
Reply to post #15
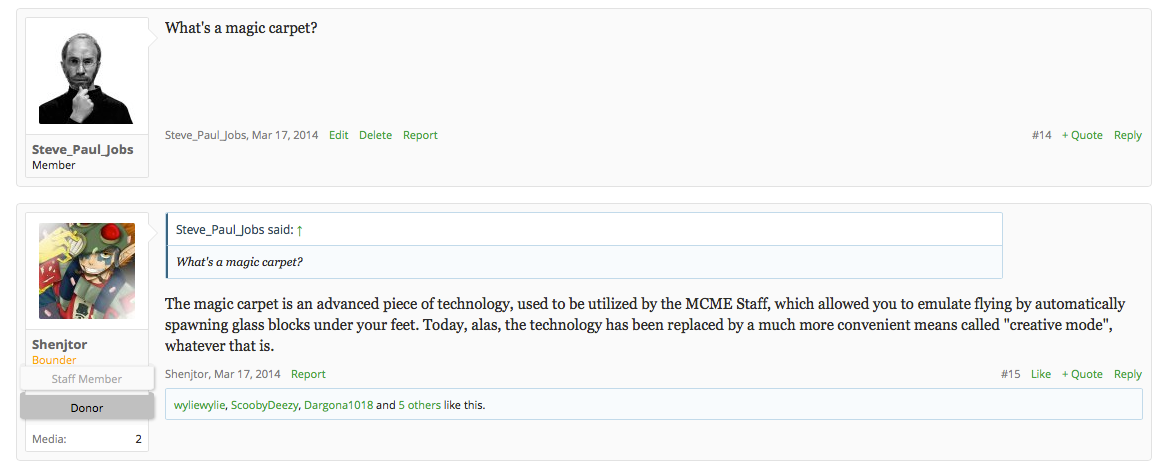(1127, 374)
